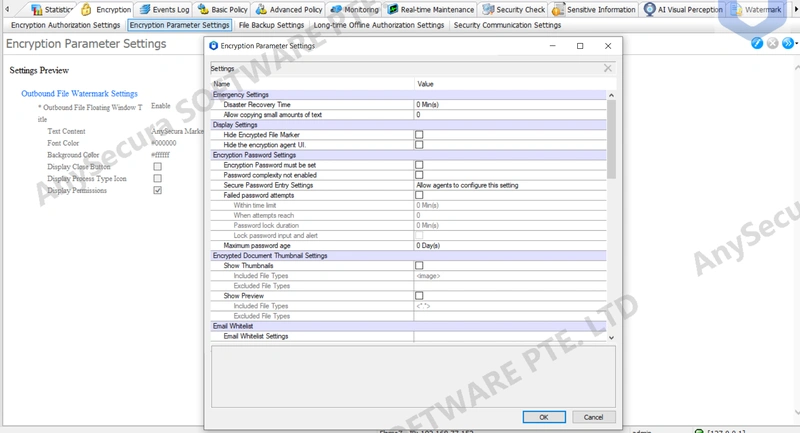Toggle Password complexity not enabled checkbox
This screenshot has width=800, height=433.
point(419,175)
